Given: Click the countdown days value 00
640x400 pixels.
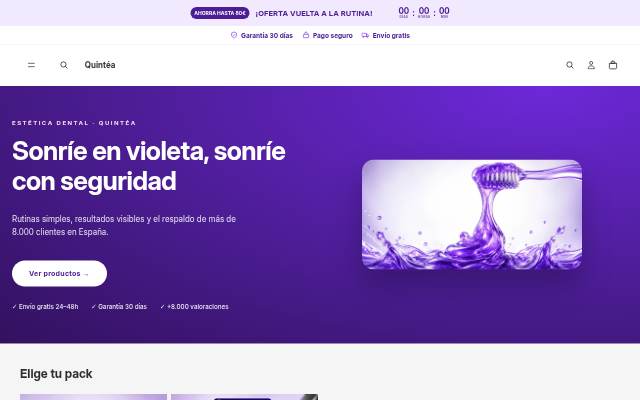Looking at the screenshot, I should click(x=404, y=11).
